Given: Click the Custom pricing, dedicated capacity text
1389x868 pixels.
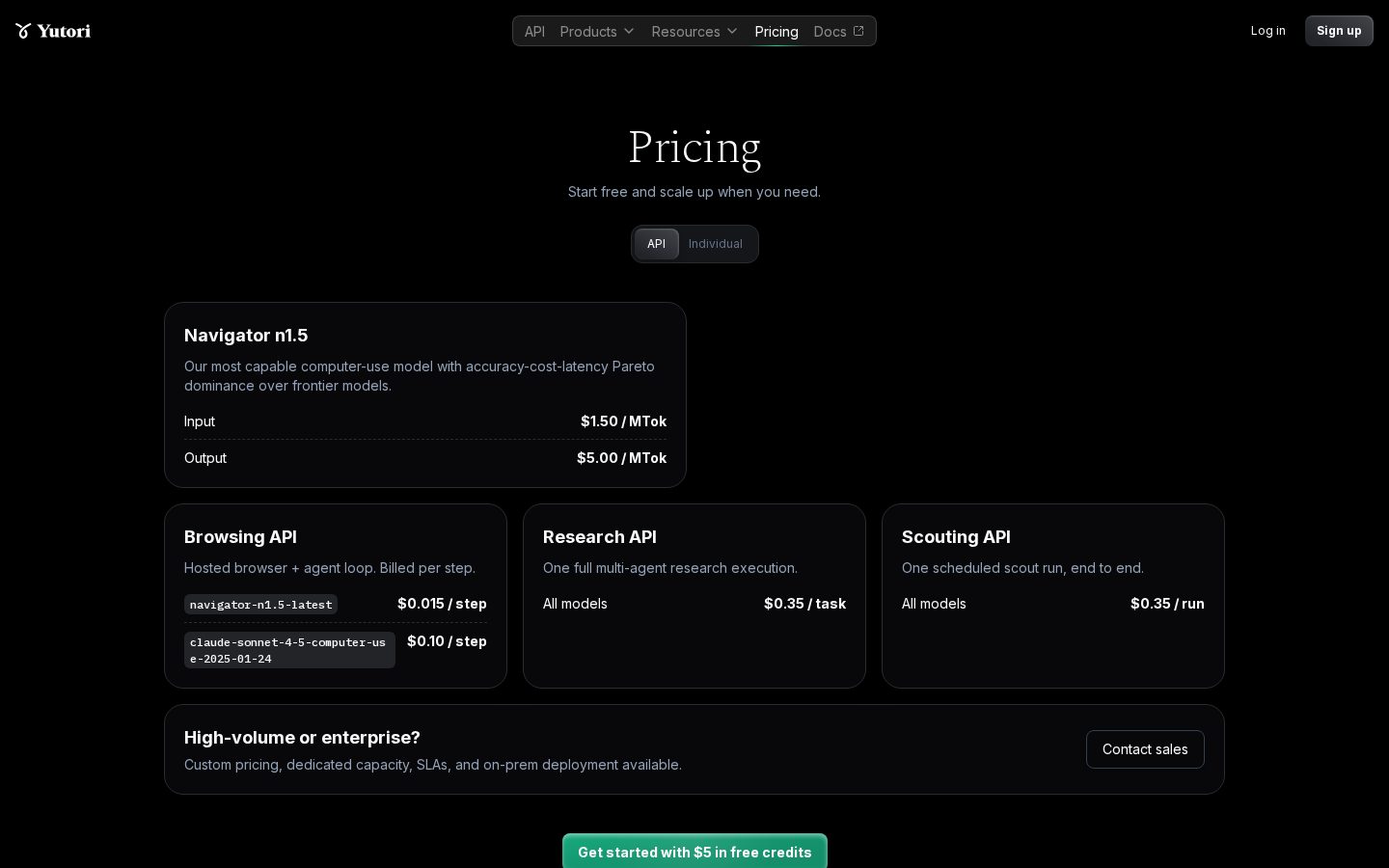Looking at the screenshot, I should point(433,765).
